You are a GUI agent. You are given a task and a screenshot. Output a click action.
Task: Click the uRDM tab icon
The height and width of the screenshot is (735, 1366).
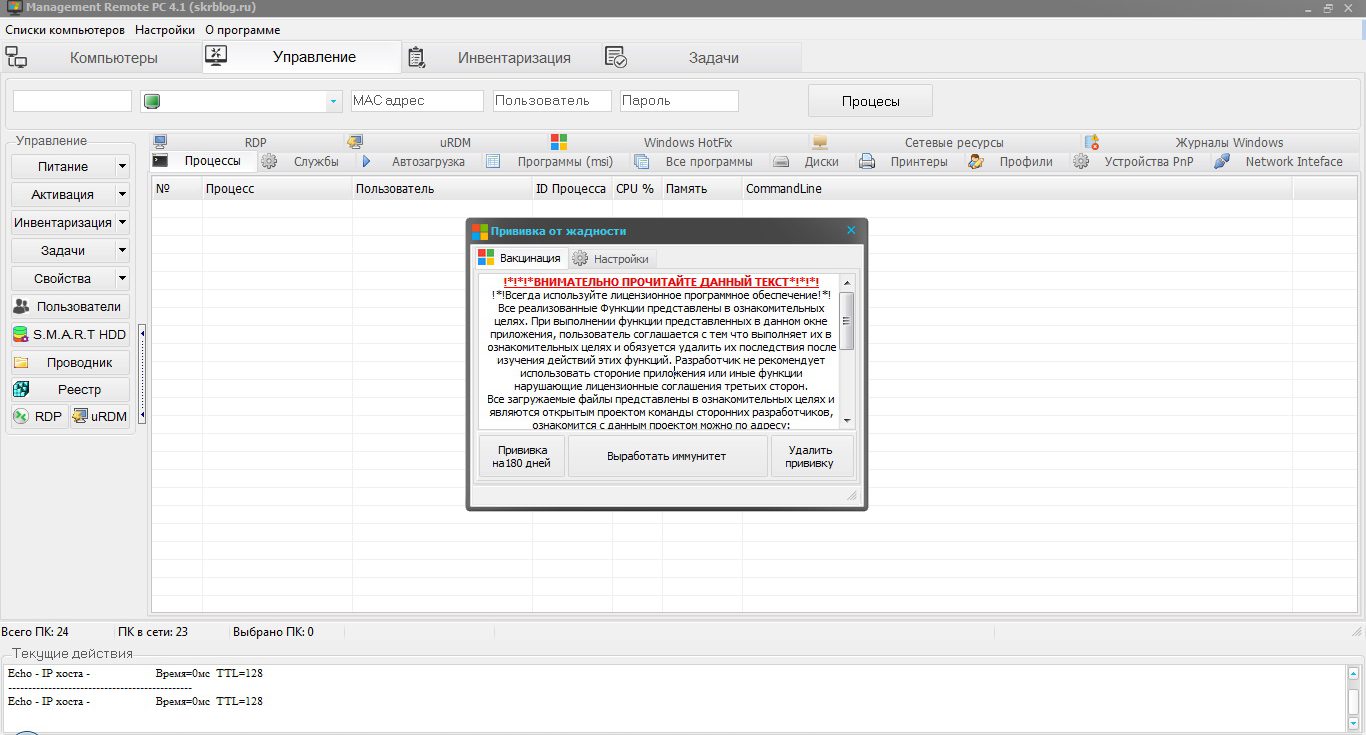click(x=354, y=142)
